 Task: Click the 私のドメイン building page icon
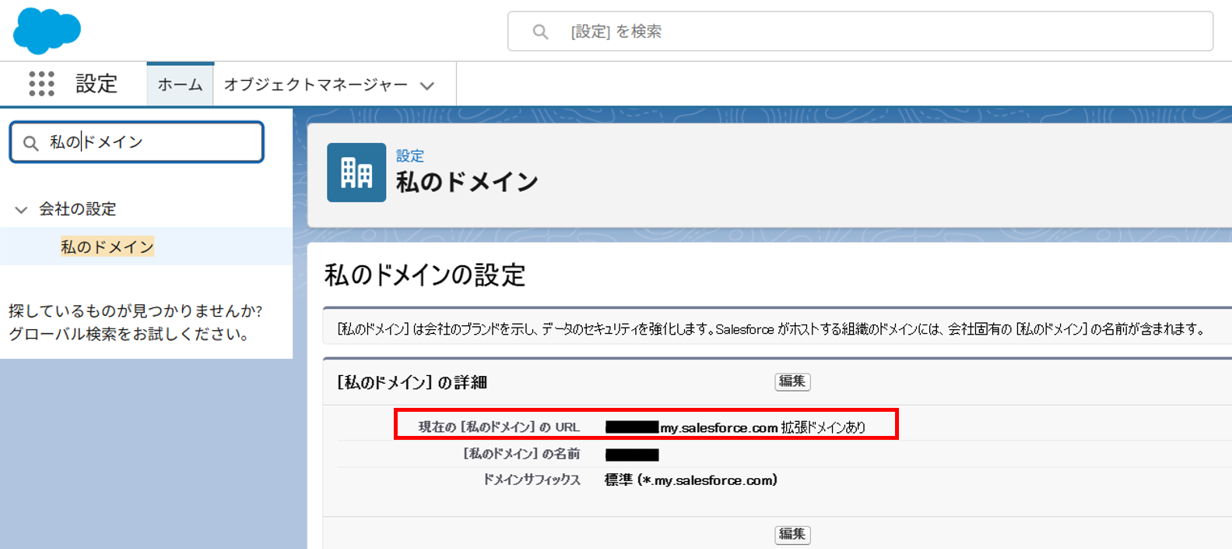coord(356,172)
